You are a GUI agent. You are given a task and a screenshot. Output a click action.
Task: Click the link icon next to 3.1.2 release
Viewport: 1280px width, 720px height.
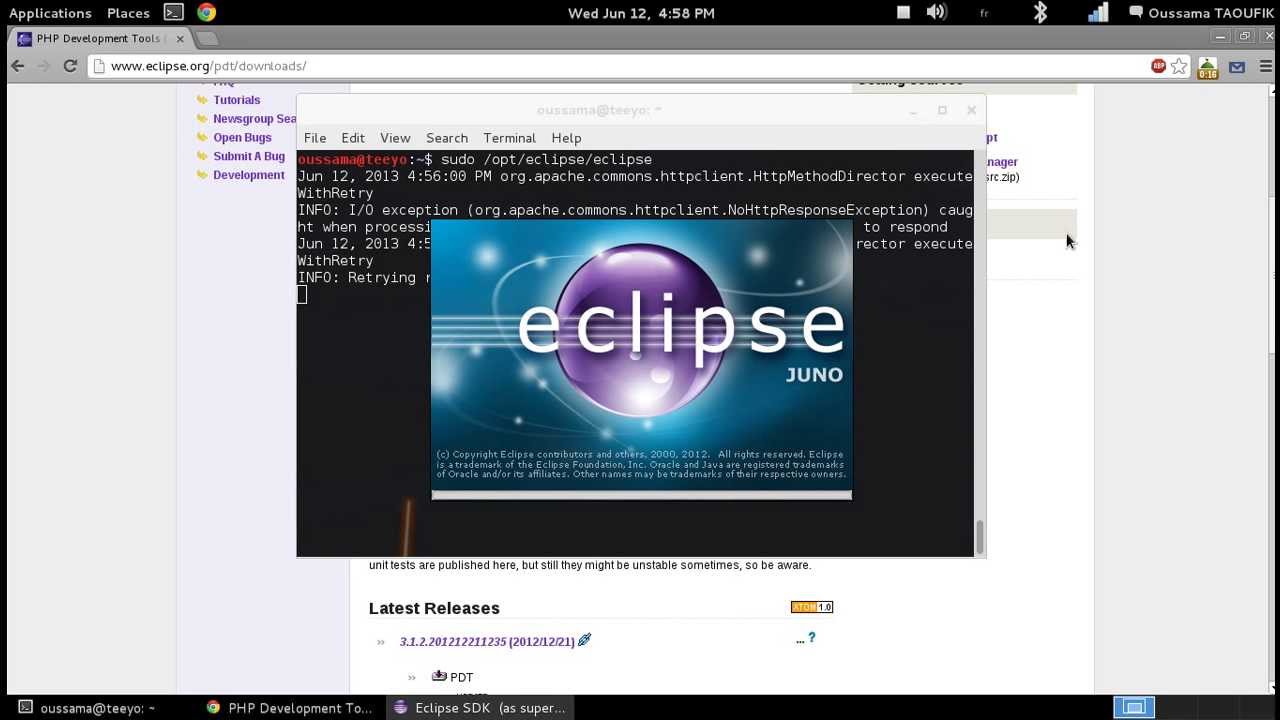(585, 640)
